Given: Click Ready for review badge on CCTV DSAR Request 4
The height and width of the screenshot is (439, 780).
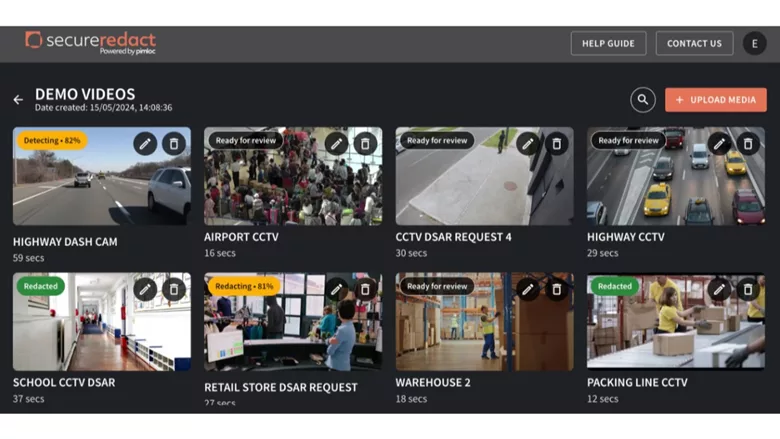Looking at the screenshot, I should tap(437, 141).
